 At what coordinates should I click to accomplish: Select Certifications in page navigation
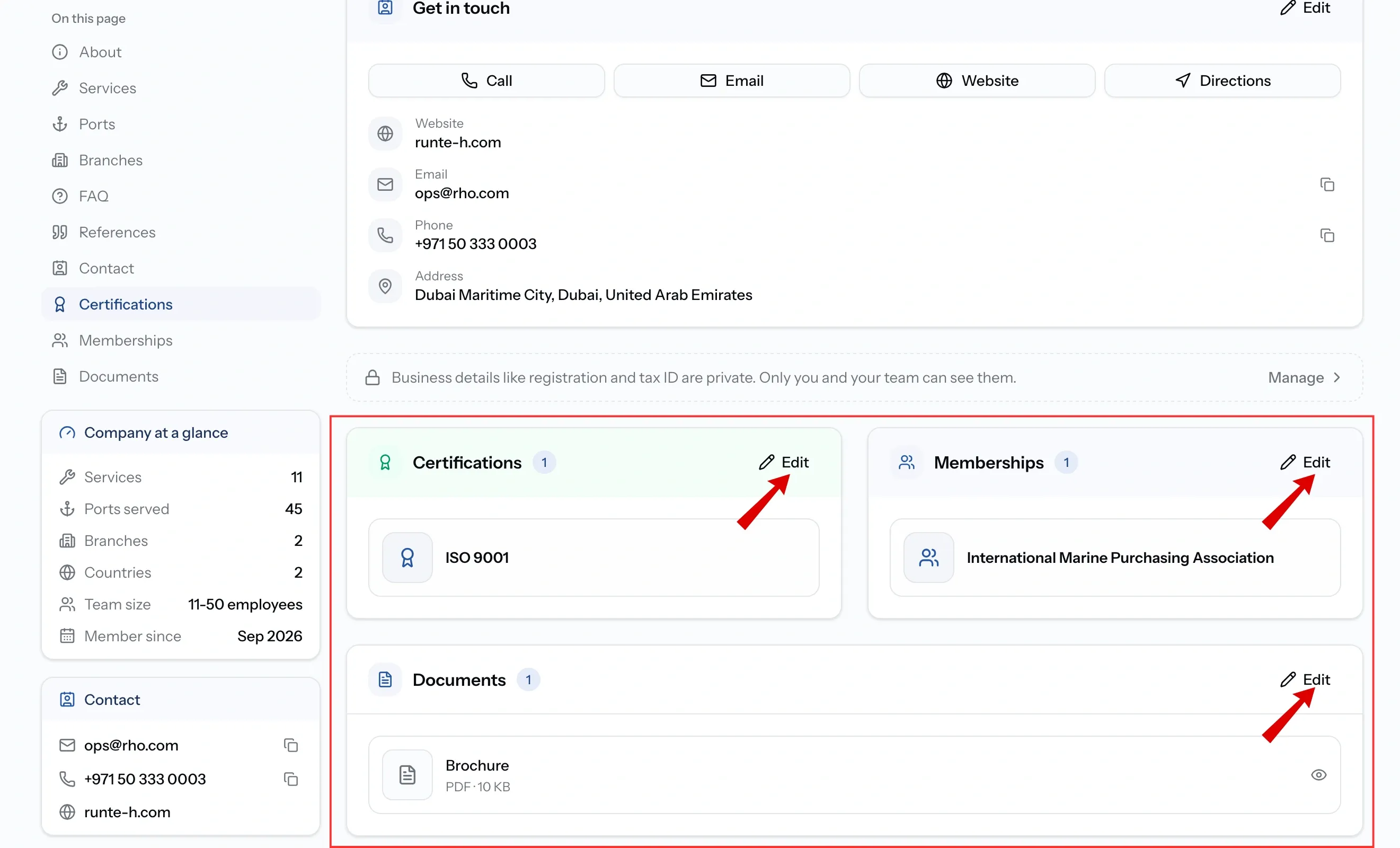coord(181,304)
